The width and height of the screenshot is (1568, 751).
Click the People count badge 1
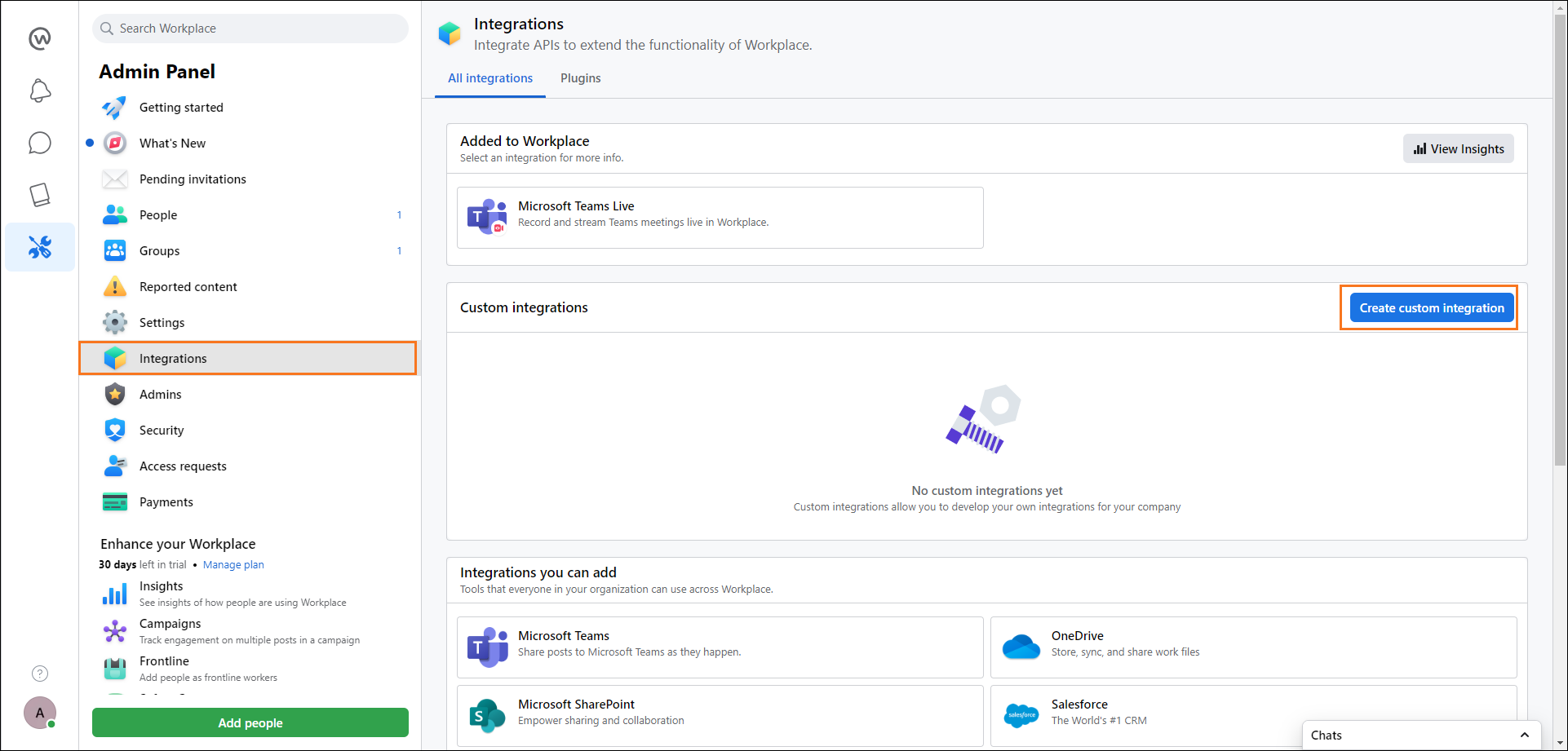(399, 215)
